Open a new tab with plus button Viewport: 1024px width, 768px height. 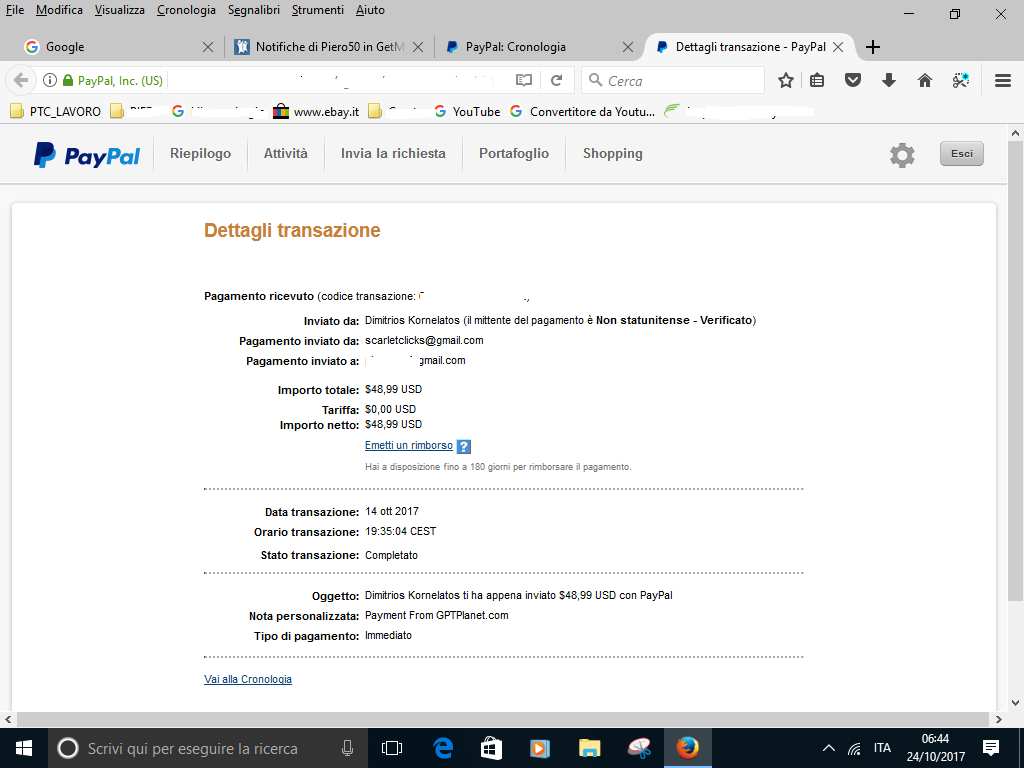(x=872, y=47)
